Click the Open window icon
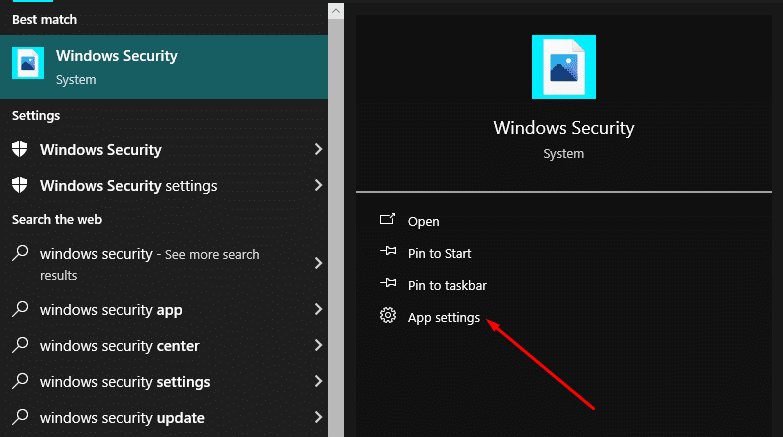 [388, 219]
